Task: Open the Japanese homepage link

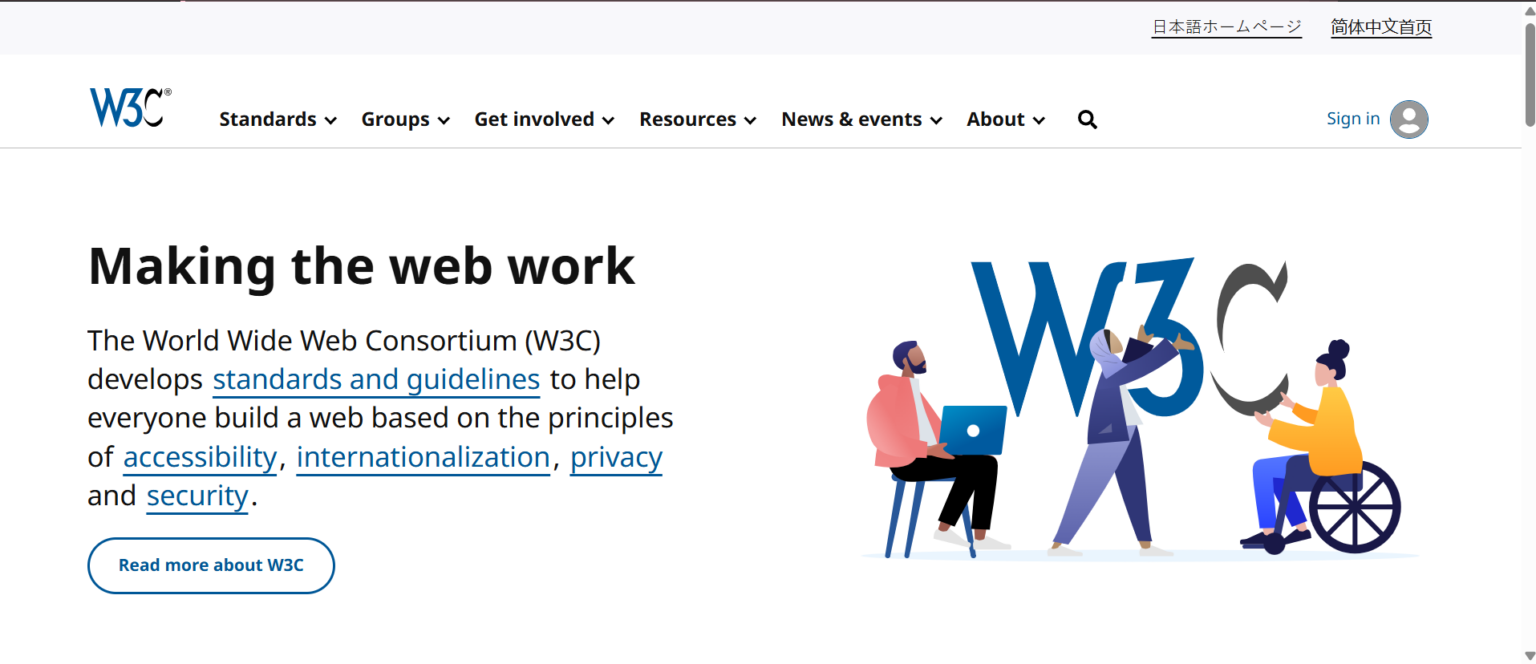Action: point(1227,27)
